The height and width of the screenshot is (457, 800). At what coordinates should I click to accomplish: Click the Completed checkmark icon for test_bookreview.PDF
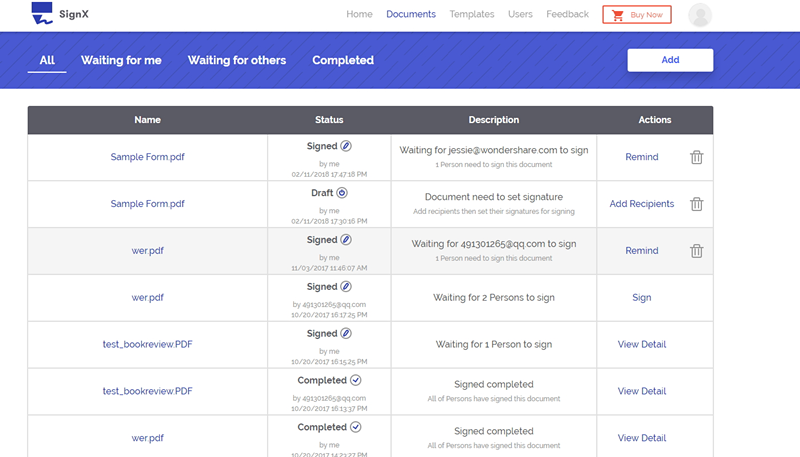[x=356, y=380]
